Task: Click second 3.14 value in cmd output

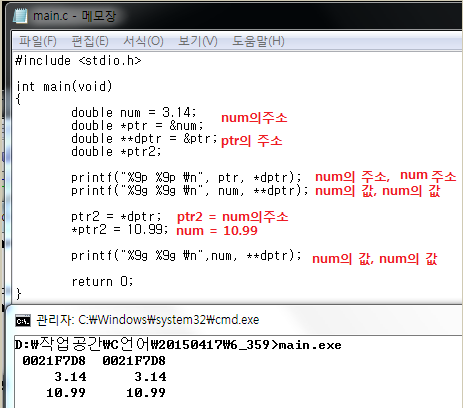Action: coord(150,377)
